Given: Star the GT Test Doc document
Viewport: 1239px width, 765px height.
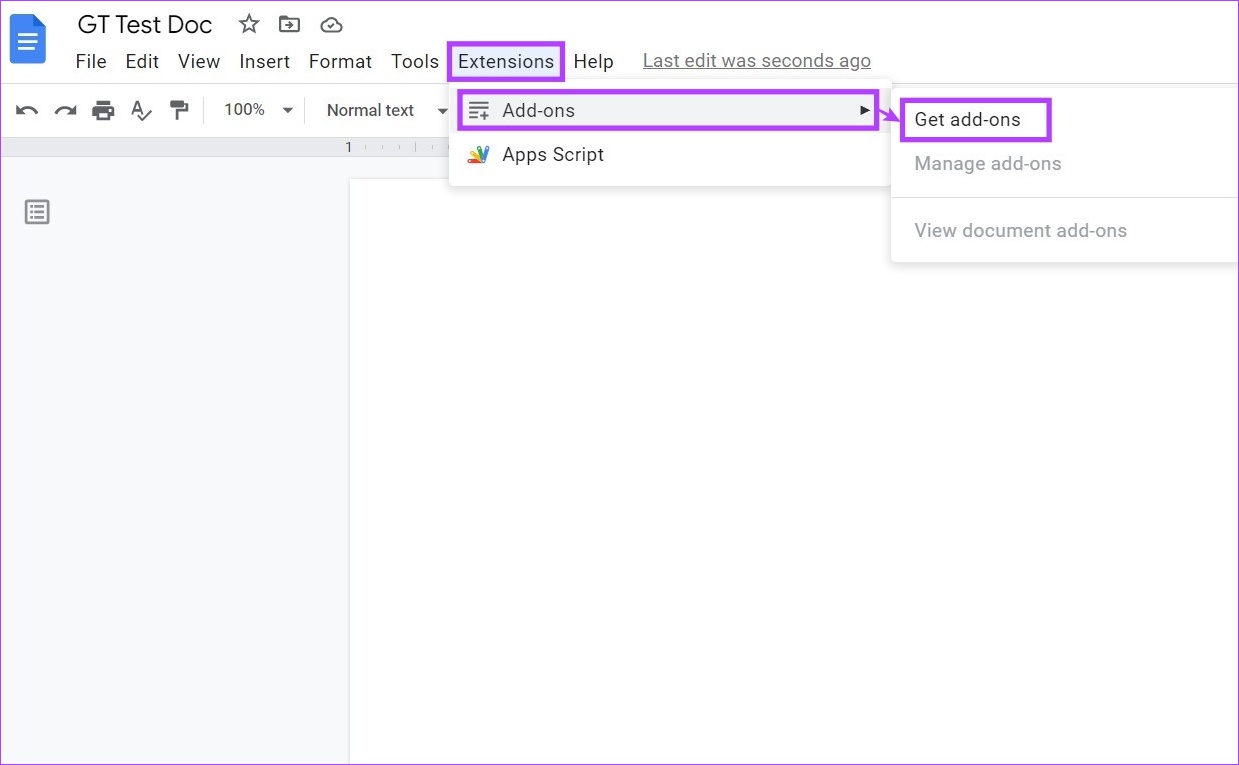Looking at the screenshot, I should coord(249,24).
